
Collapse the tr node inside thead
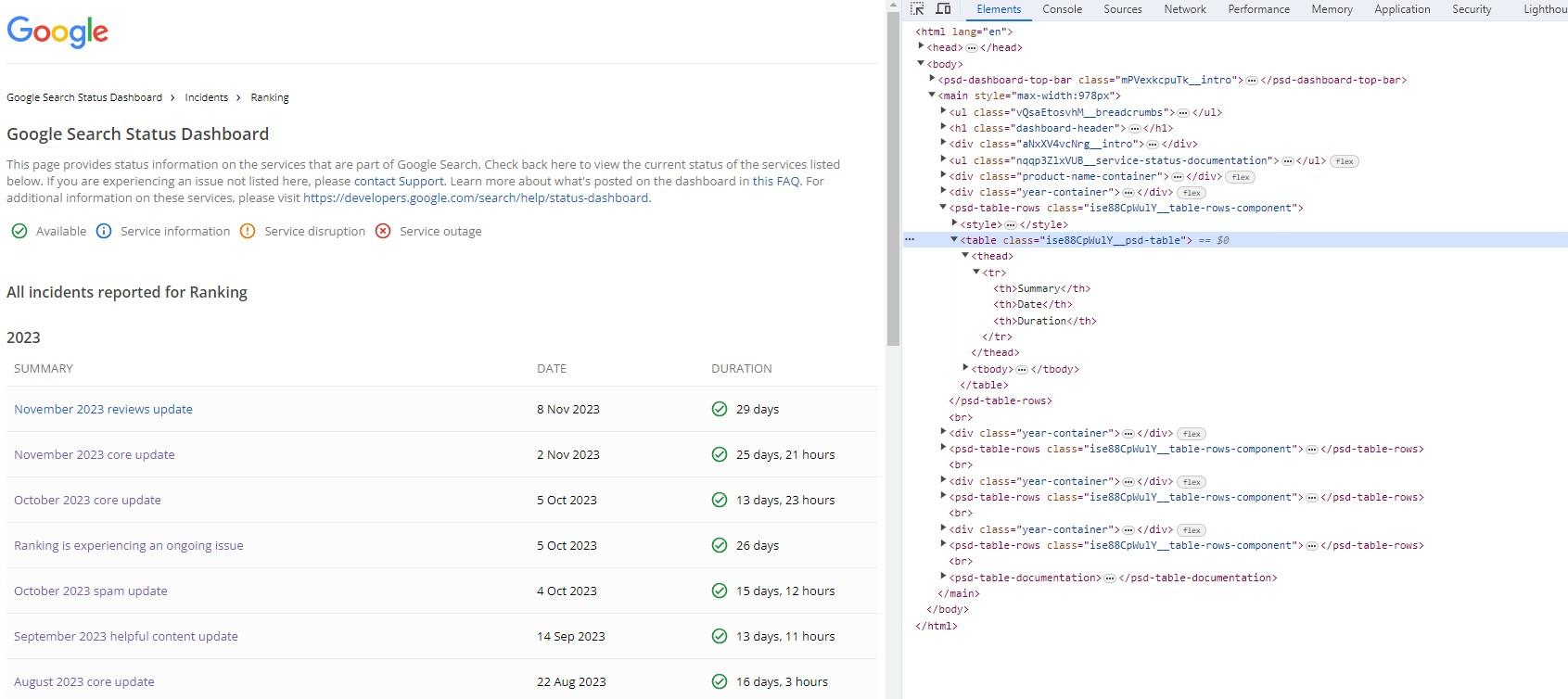click(976, 273)
